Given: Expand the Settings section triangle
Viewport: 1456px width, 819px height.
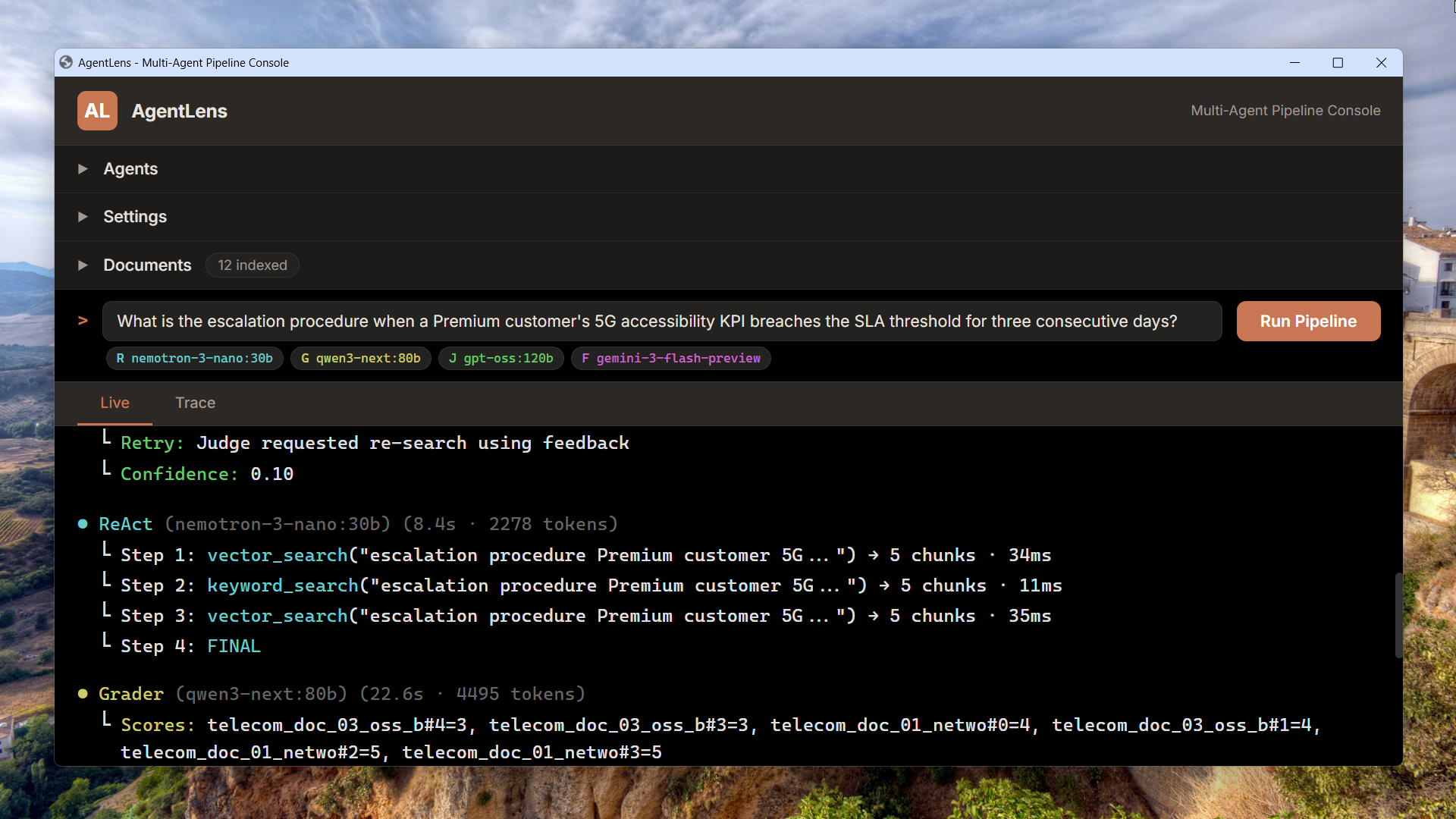Looking at the screenshot, I should click(83, 217).
